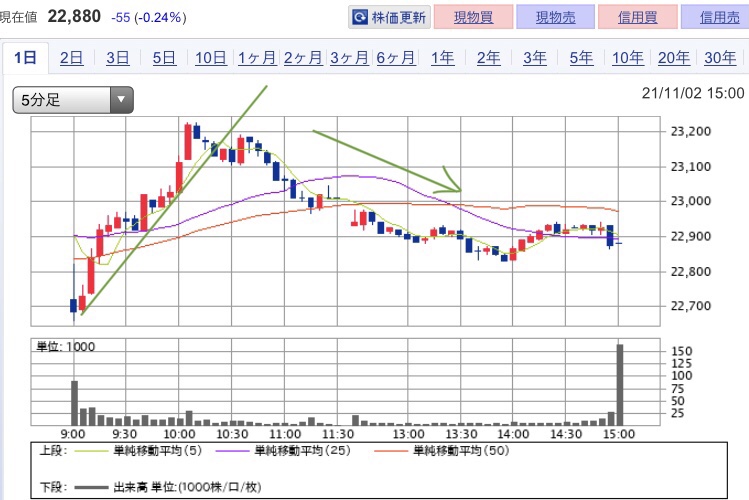The image size is (749, 500).
Task: Click the 9:00 opening volume bar
Action: click(75, 403)
